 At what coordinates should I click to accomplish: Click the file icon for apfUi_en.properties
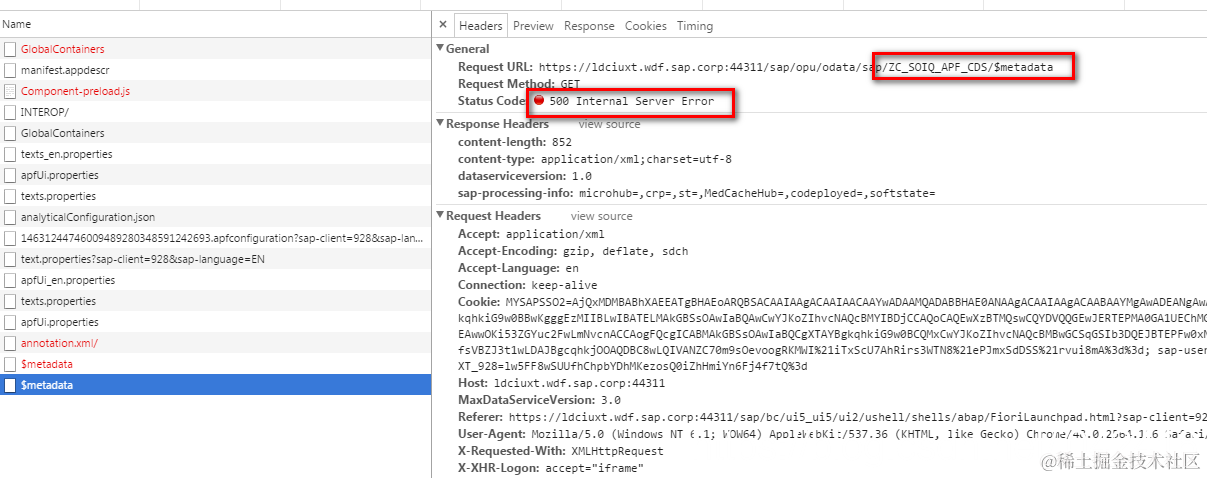(10, 280)
